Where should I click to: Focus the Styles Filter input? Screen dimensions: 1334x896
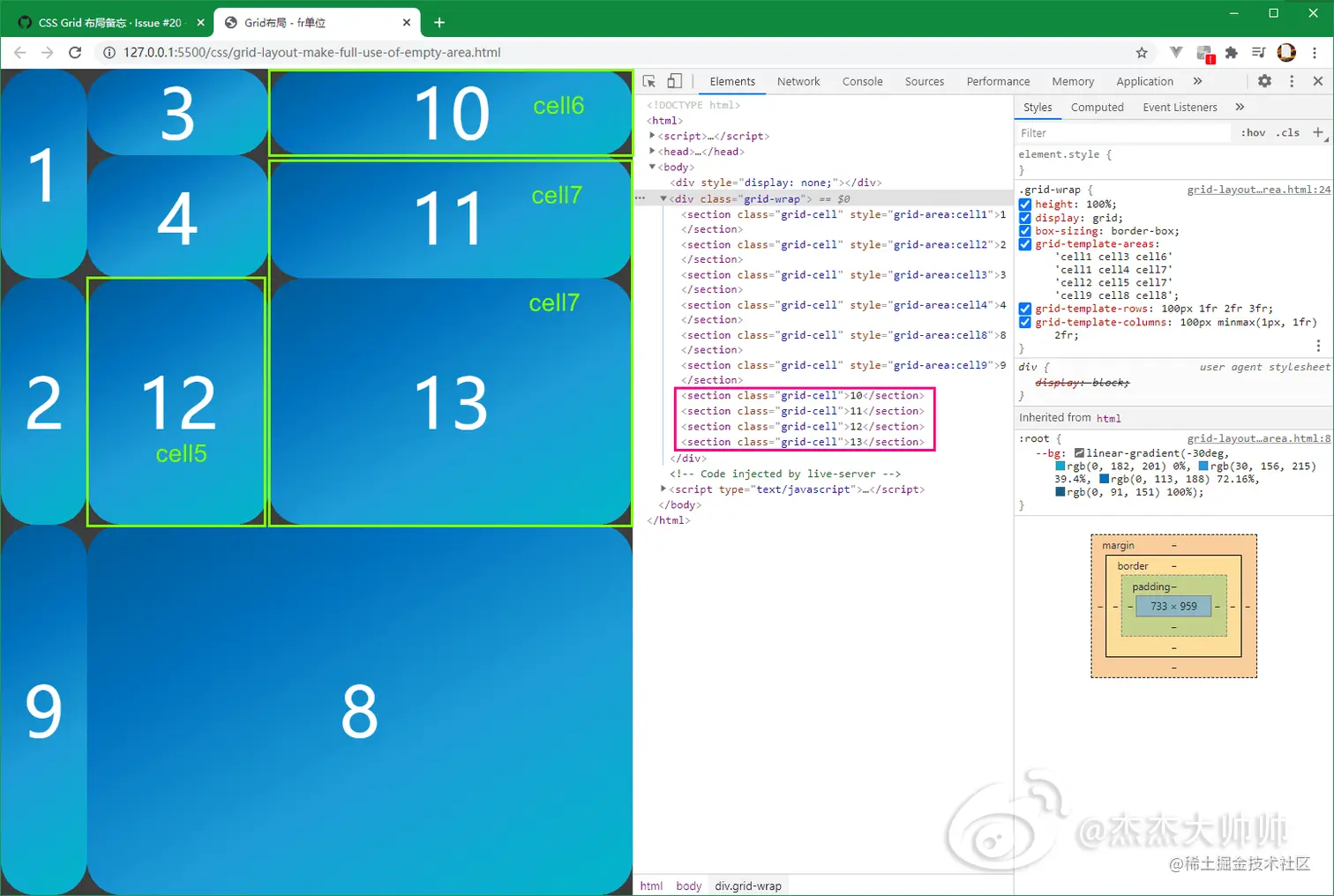point(1123,133)
